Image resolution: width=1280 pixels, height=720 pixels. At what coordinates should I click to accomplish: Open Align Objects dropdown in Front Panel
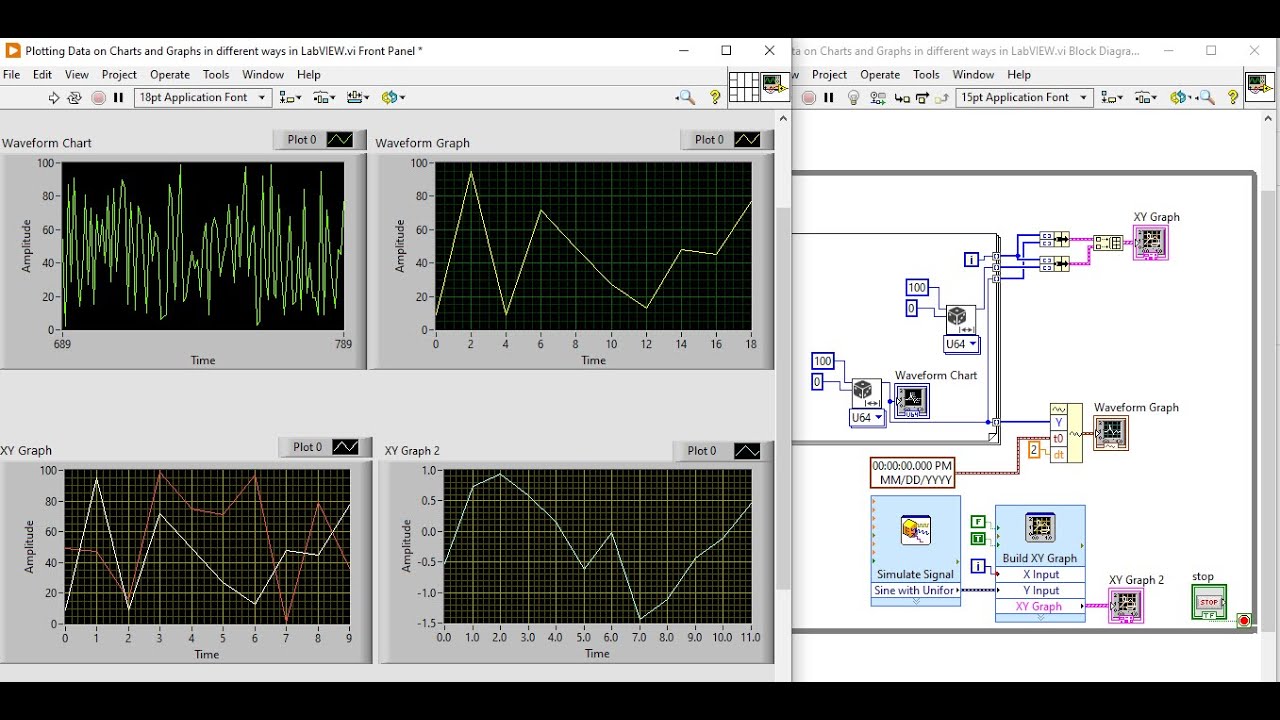pos(290,97)
